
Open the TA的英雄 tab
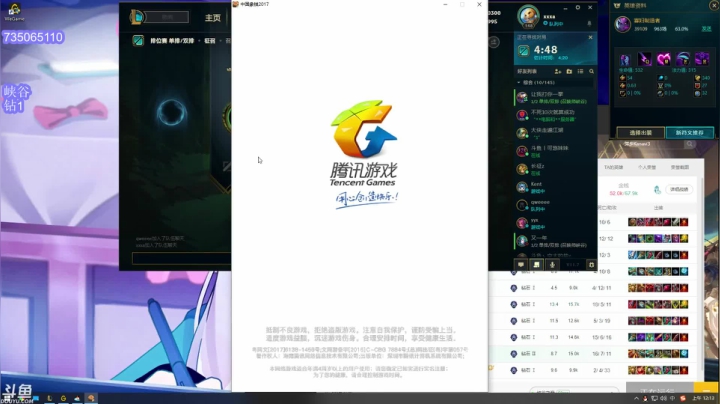pyautogui.click(x=613, y=168)
